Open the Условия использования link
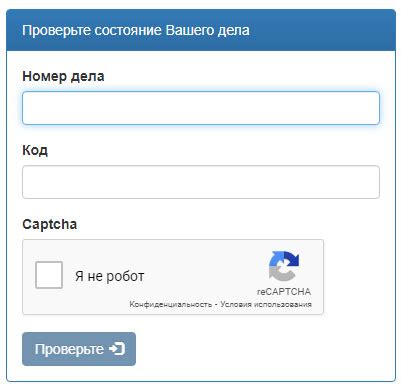 click(266, 304)
